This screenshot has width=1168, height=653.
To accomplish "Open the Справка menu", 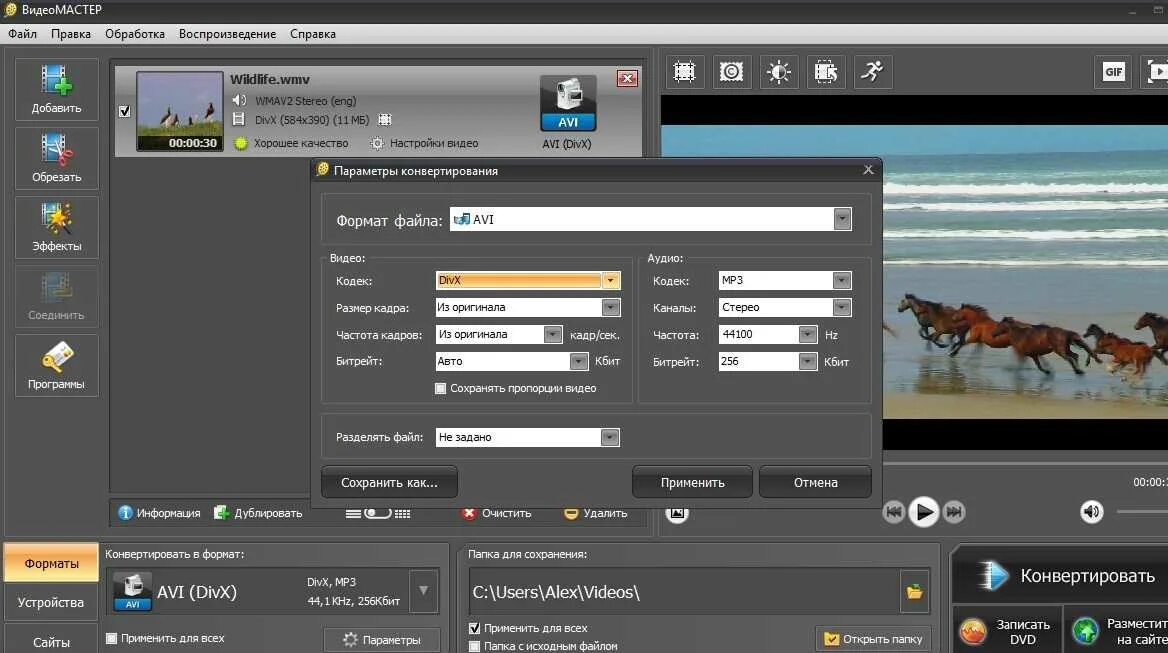I will (x=313, y=34).
